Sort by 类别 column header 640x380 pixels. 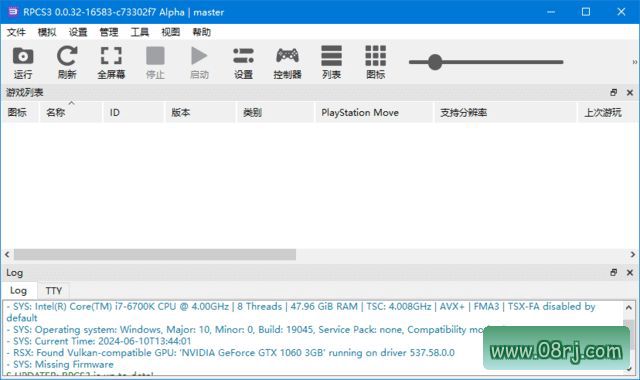pos(276,113)
